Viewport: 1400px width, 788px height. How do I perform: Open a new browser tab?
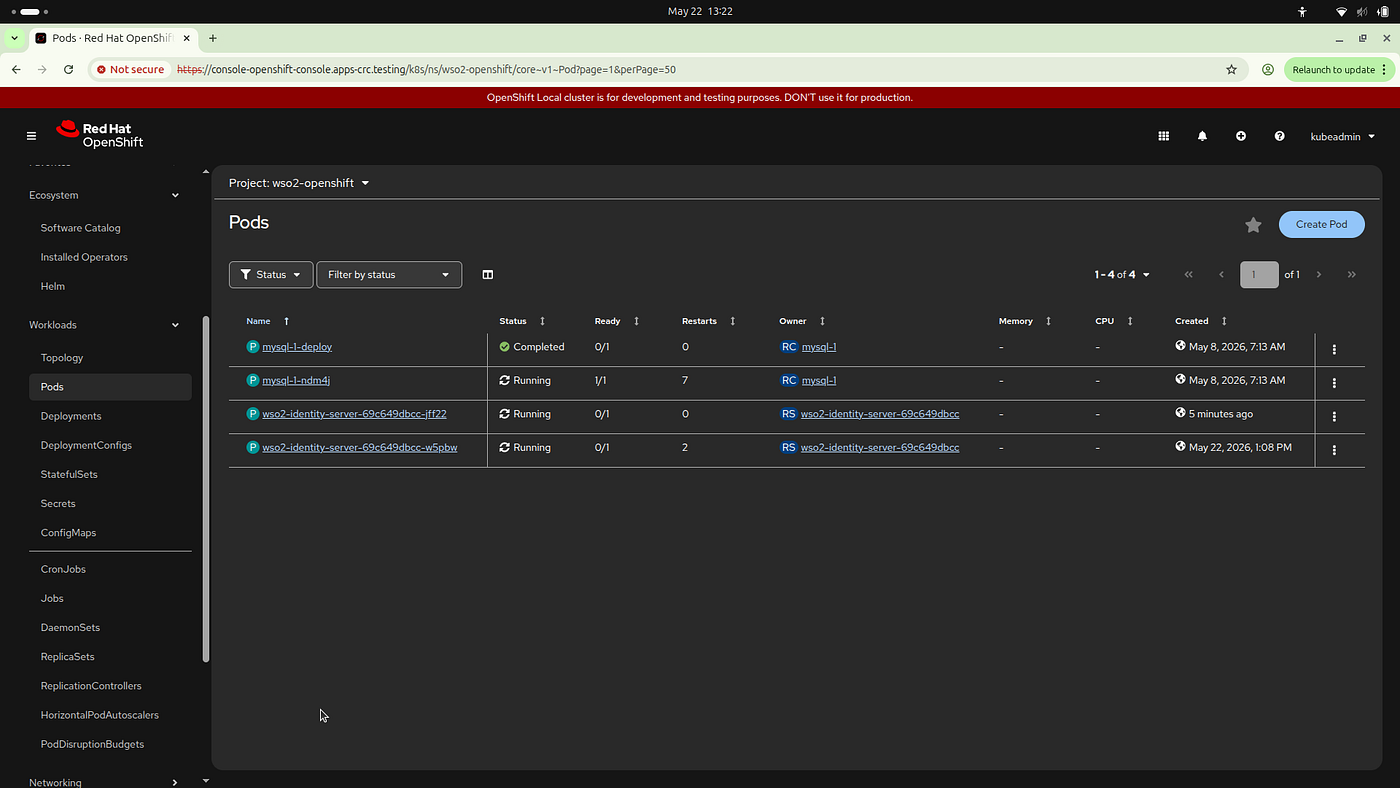coord(213,38)
